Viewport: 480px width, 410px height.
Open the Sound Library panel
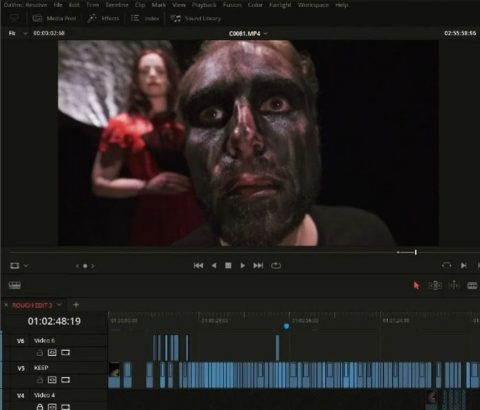196,18
